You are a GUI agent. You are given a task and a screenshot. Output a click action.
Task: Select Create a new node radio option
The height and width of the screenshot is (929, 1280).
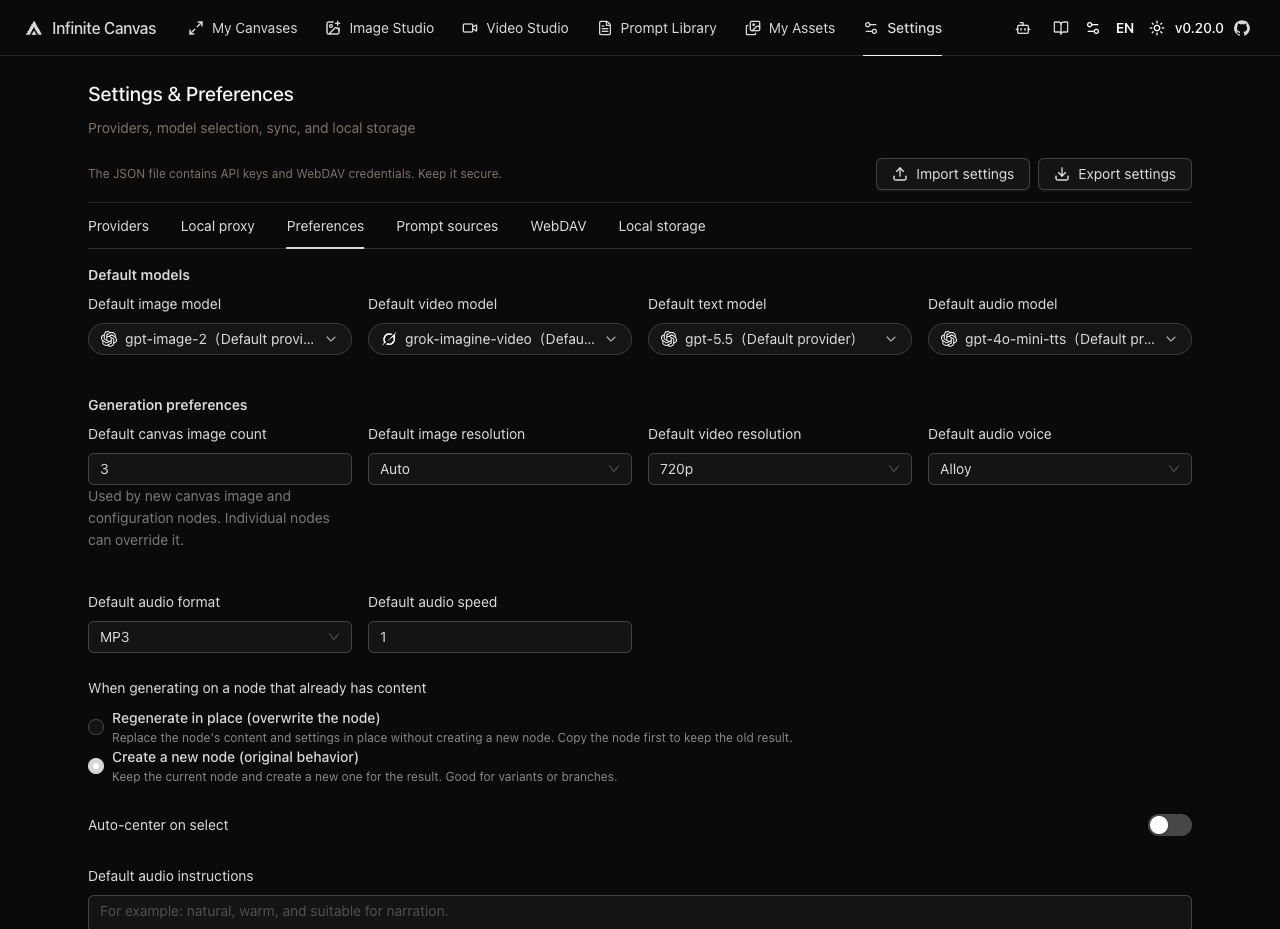pos(96,766)
